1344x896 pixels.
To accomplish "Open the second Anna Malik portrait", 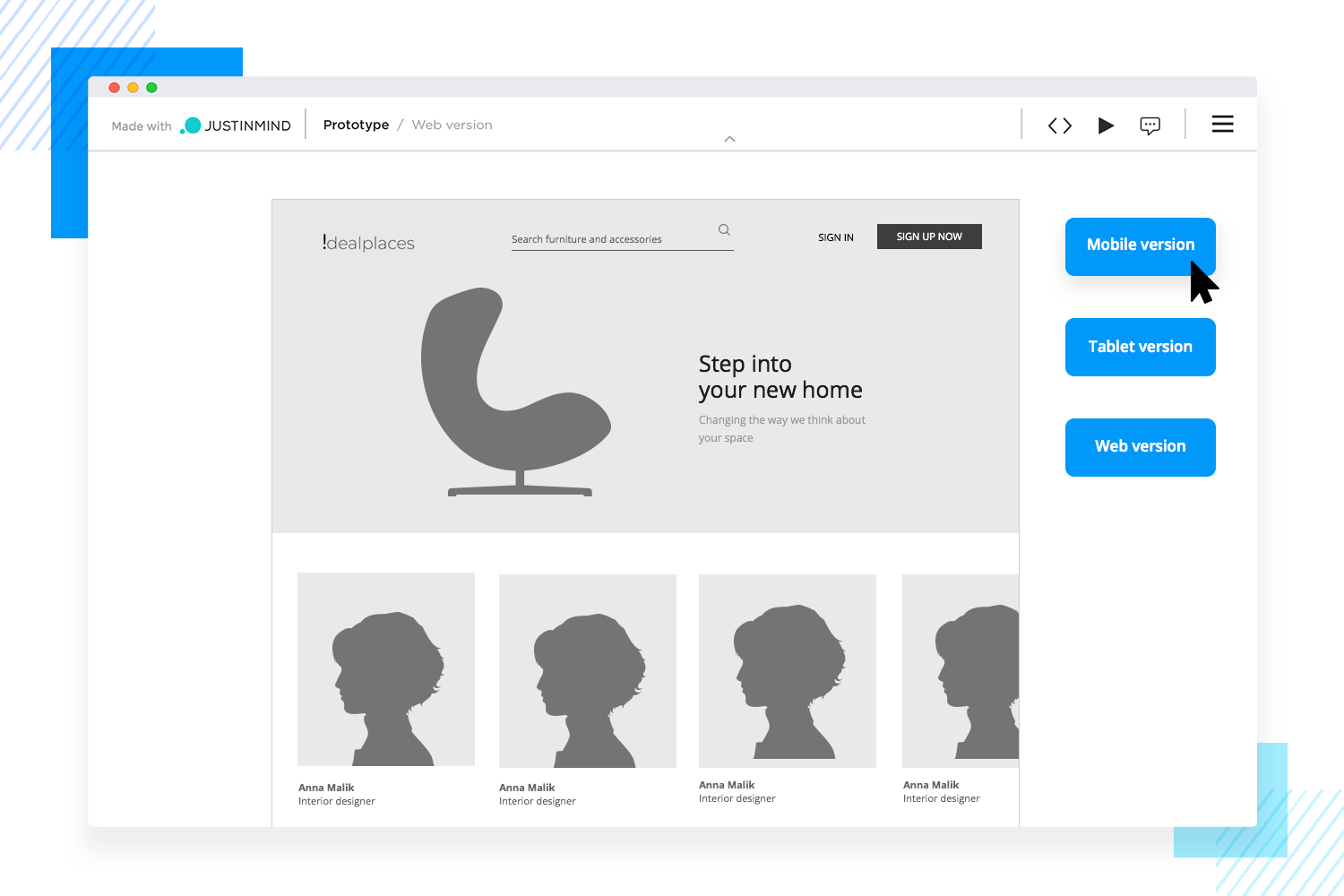I will pyautogui.click(x=588, y=671).
